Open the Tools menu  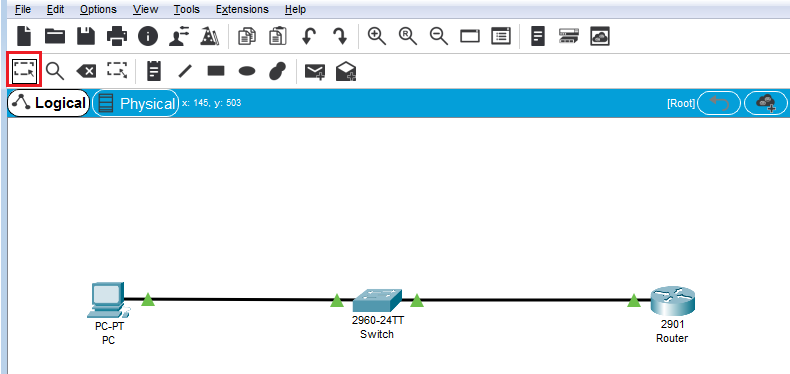coord(186,9)
